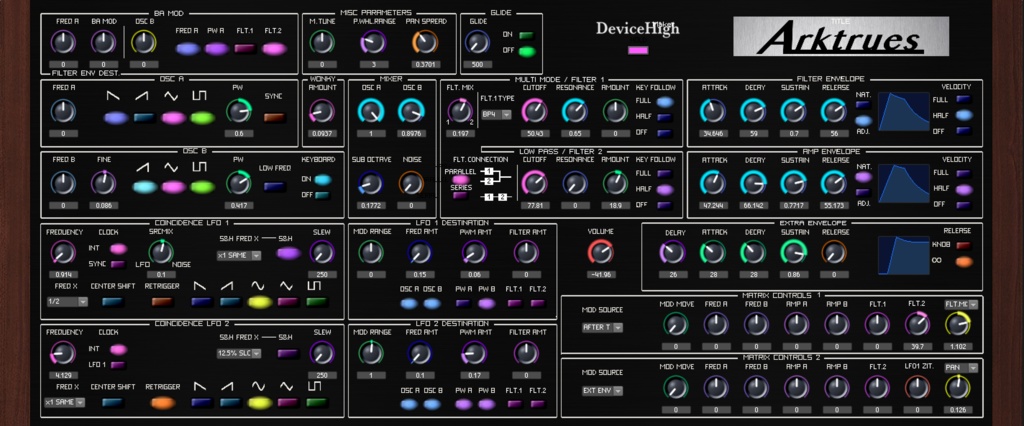Toggle square waveform in OSC B
The image size is (1024, 426).
tap(202, 187)
